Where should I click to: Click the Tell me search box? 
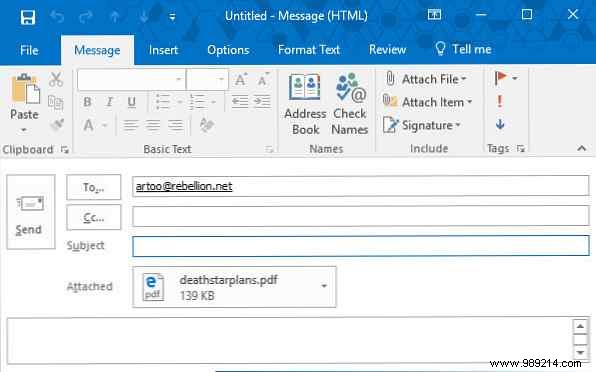[463, 49]
